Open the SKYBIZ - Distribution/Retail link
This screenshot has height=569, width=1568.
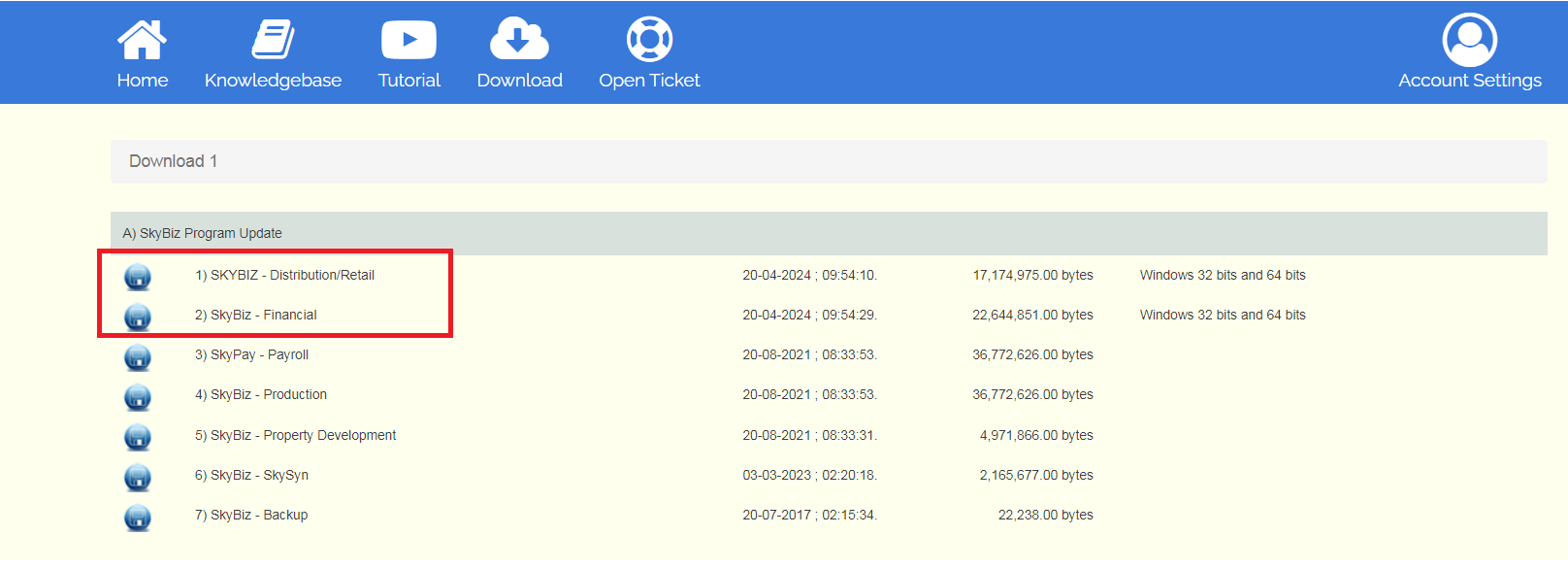tap(284, 275)
